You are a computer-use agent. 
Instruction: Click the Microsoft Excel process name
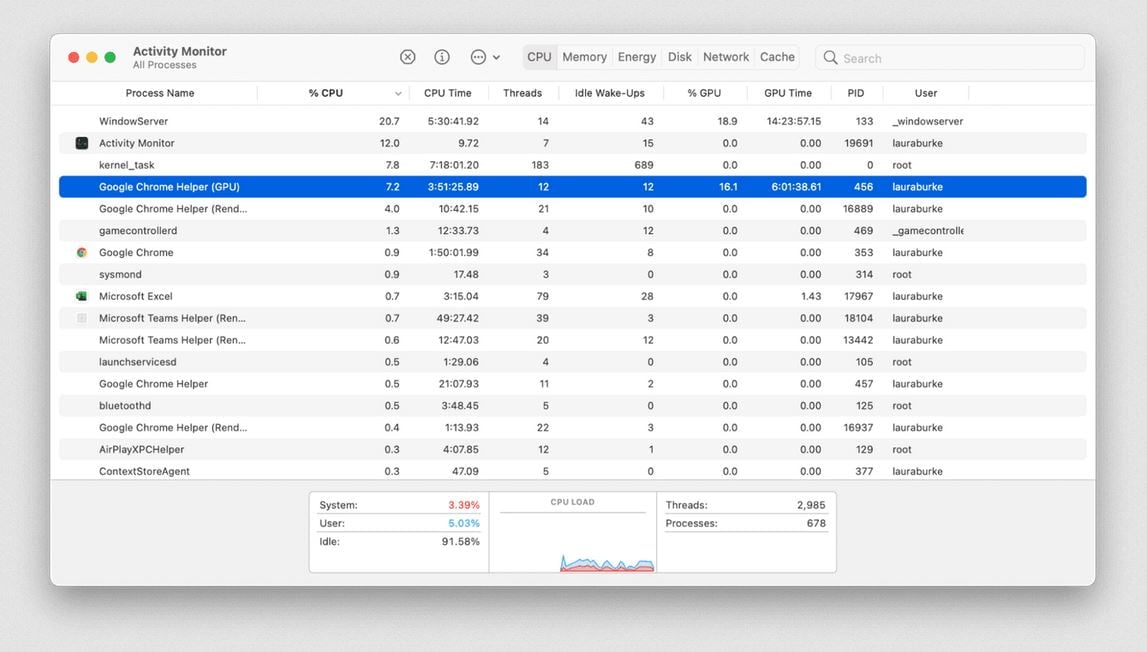point(136,296)
